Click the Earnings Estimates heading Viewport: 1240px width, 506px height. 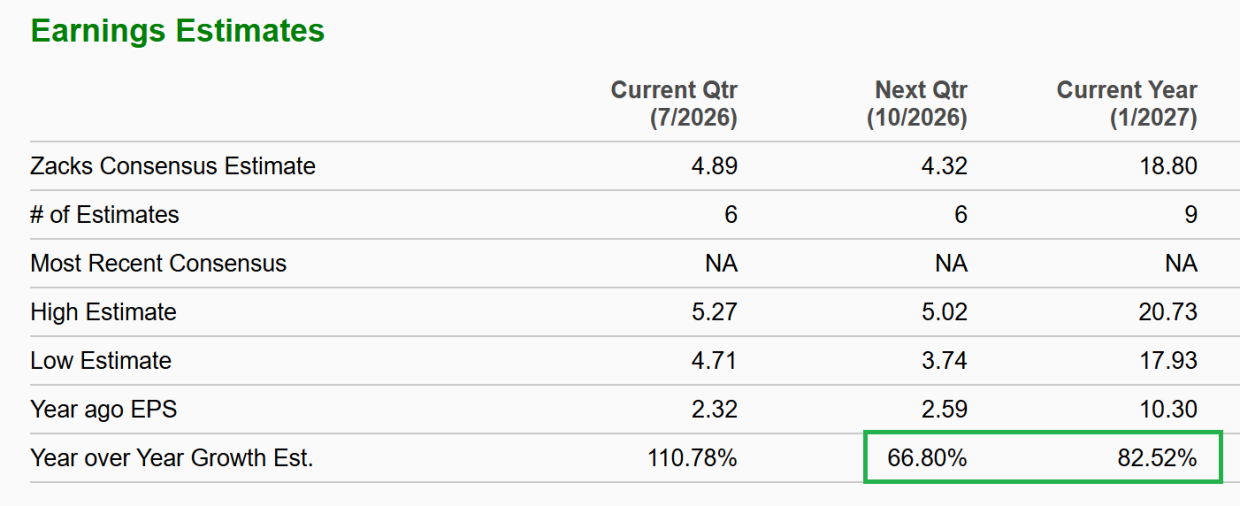pyautogui.click(x=177, y=31)
